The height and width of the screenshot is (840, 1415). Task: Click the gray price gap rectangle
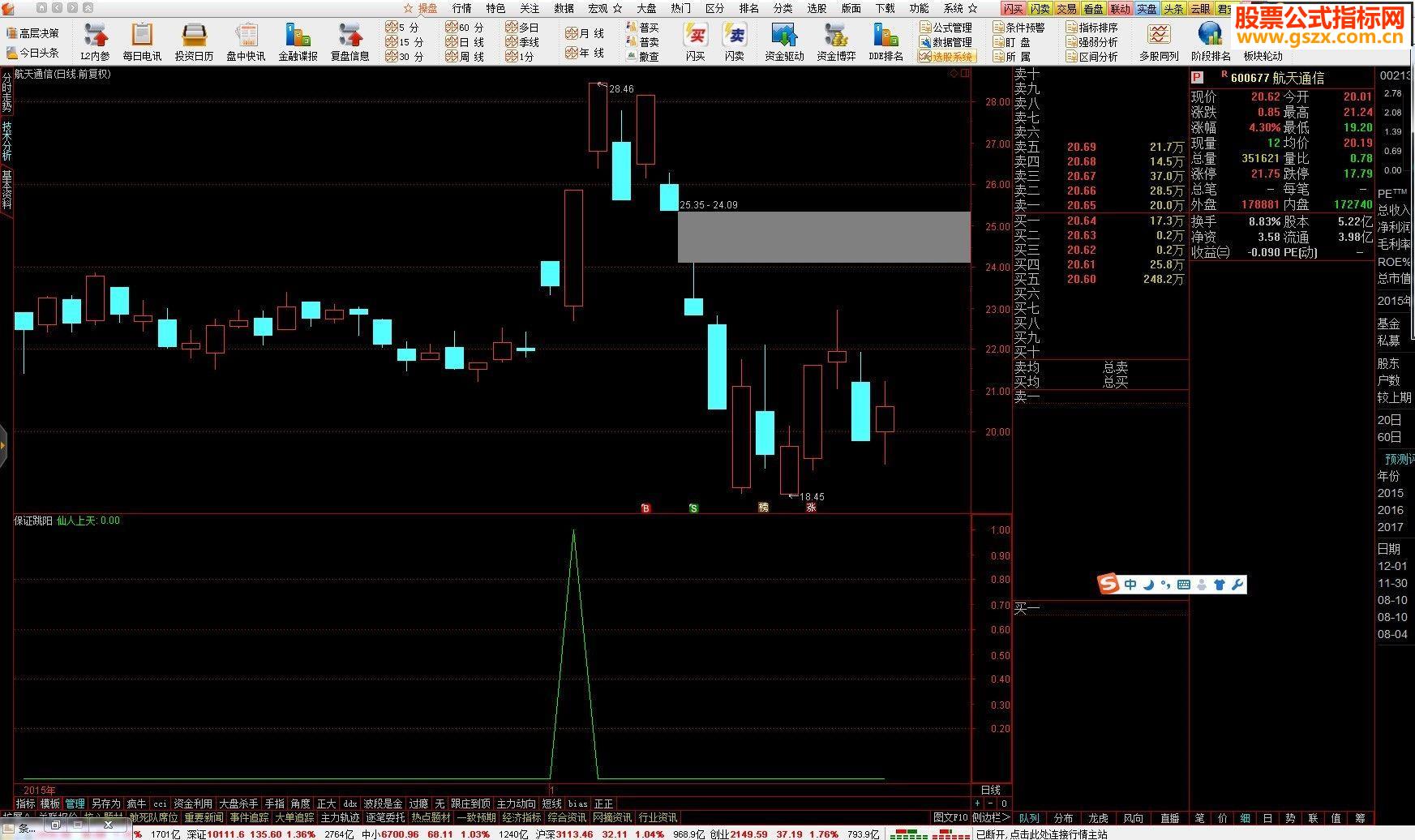tap(823, 237)
